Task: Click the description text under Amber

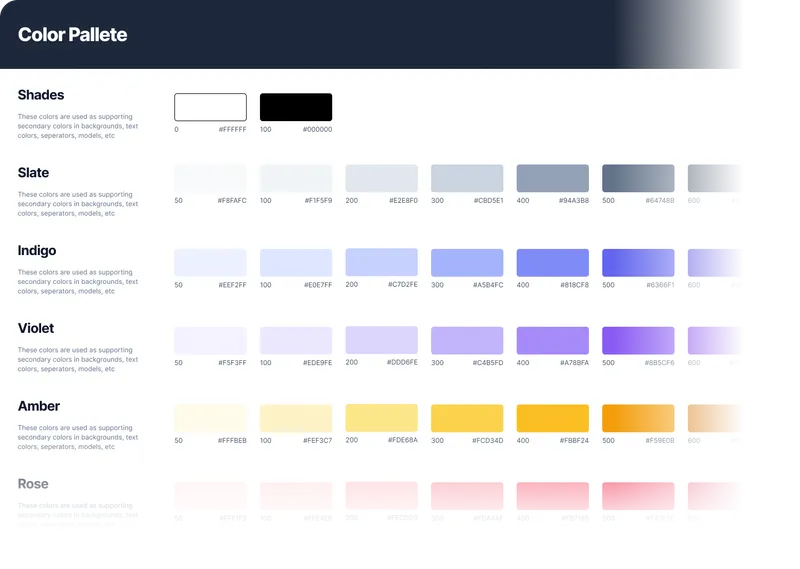Action: (78, 437)
